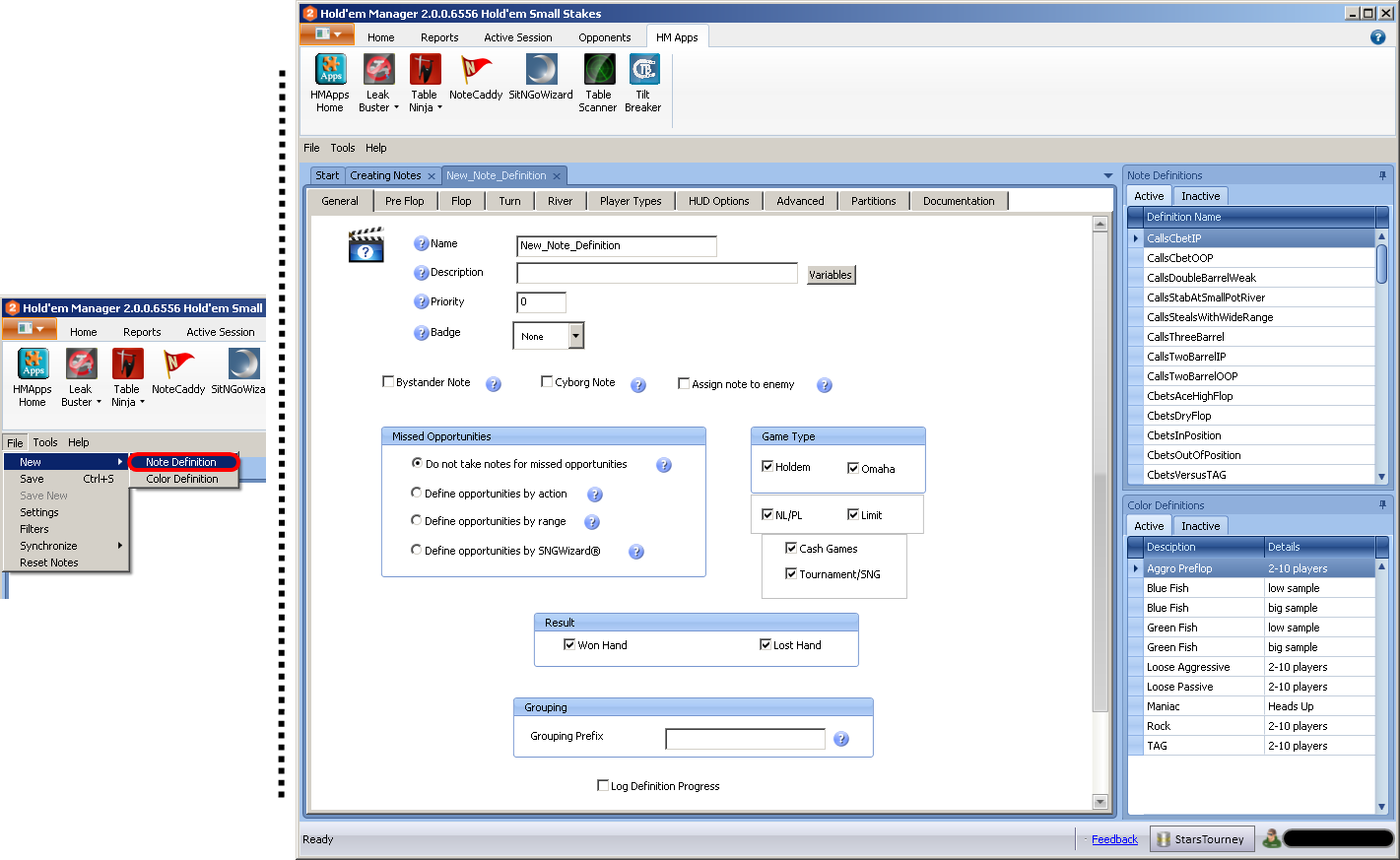1400x860 pixels.
Task: Open help for Assign note to enemy
Action: [x=825, y=385]
